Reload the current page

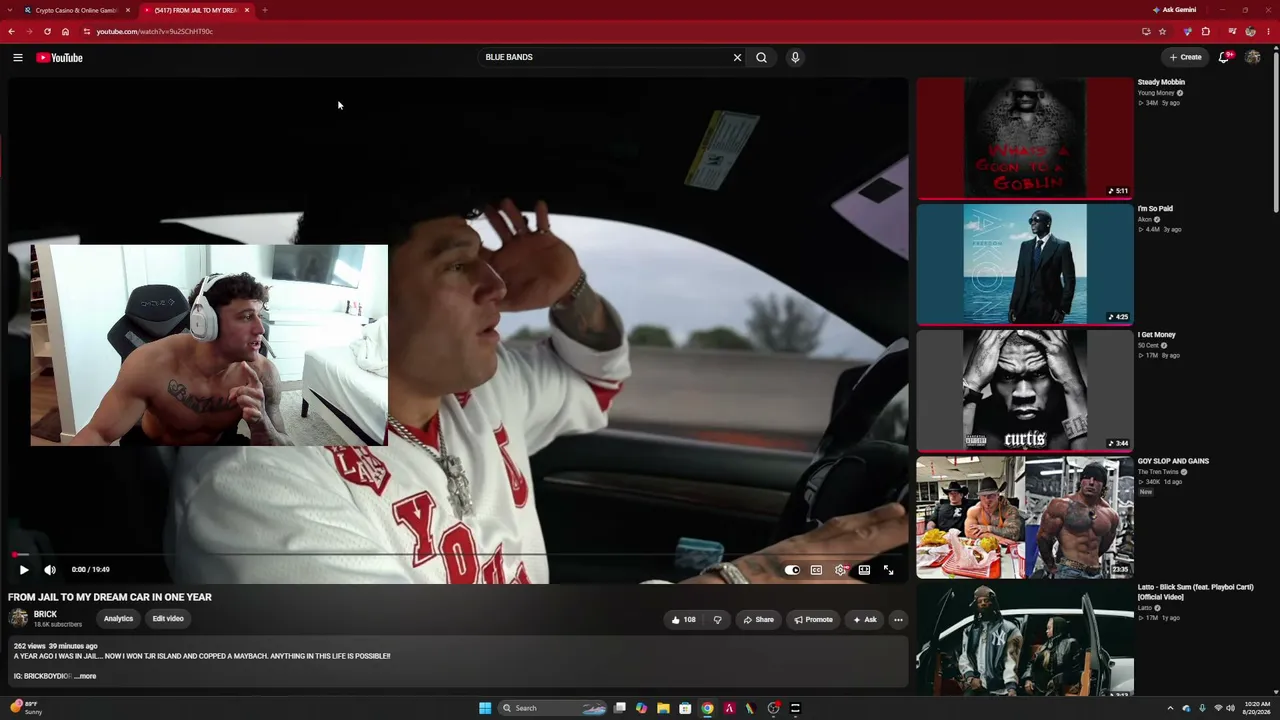(x=47, y=32)
